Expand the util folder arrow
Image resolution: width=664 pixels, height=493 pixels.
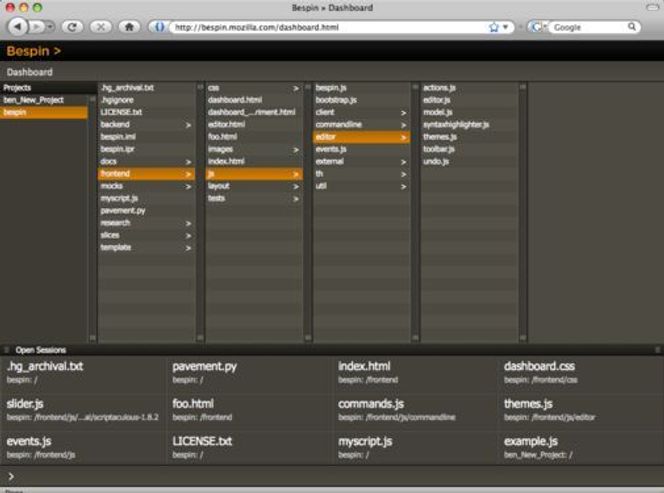(x=403, y=186)
